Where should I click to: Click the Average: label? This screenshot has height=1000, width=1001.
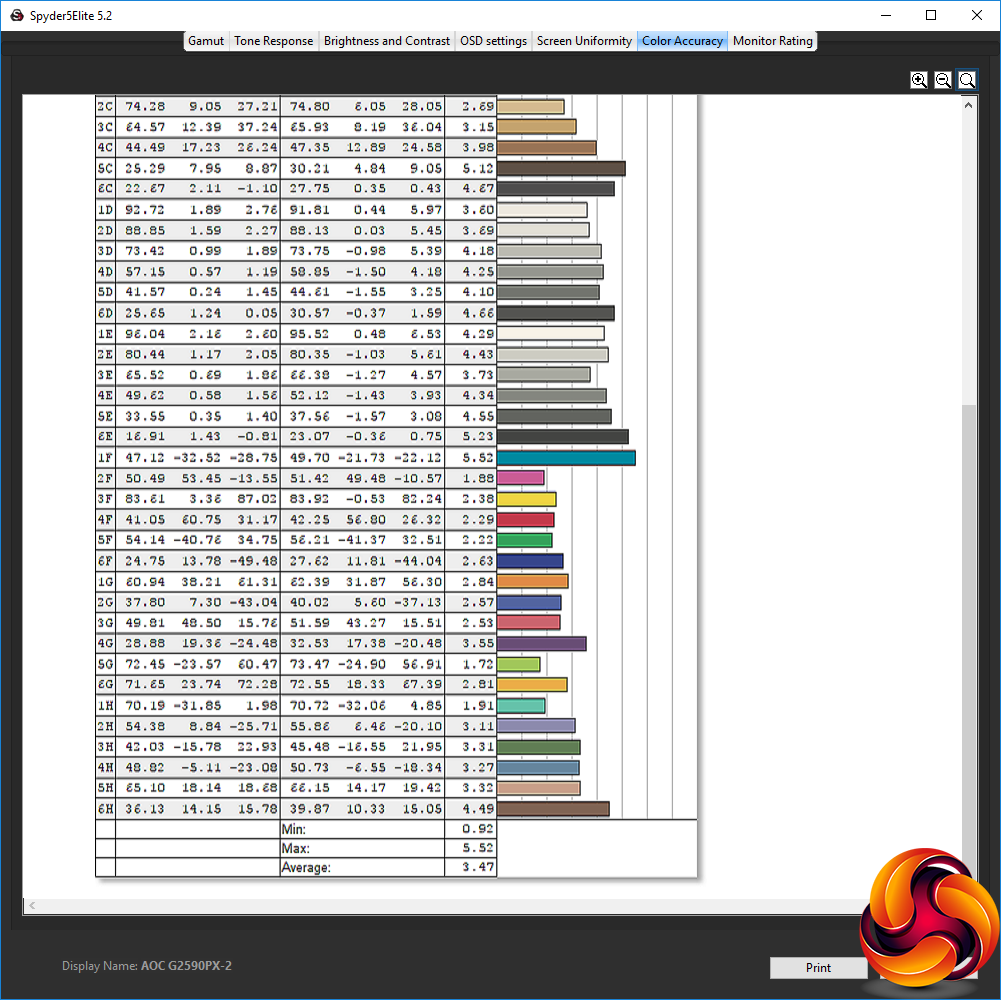click(x=306, y=868)
